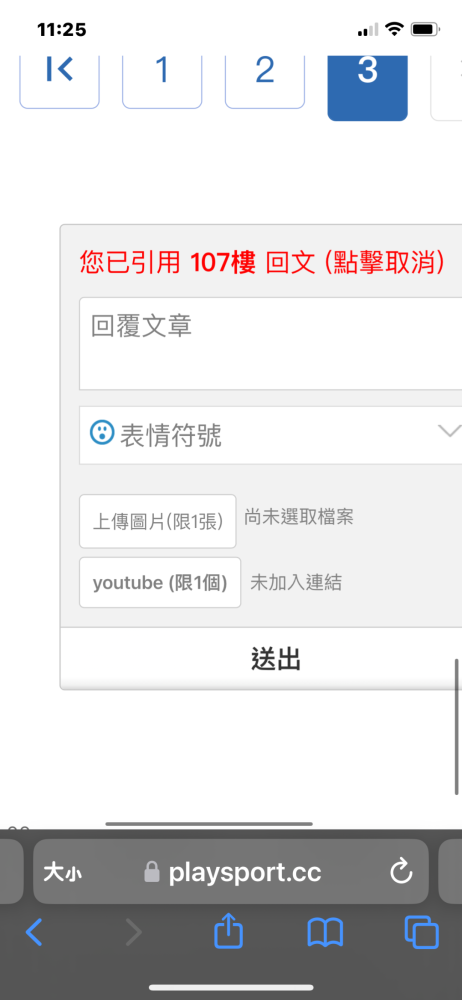The height and width of the screenshot is (1000, 462).
Task: Click 上傳圖片(限1張) upload button
Action: 158,521
